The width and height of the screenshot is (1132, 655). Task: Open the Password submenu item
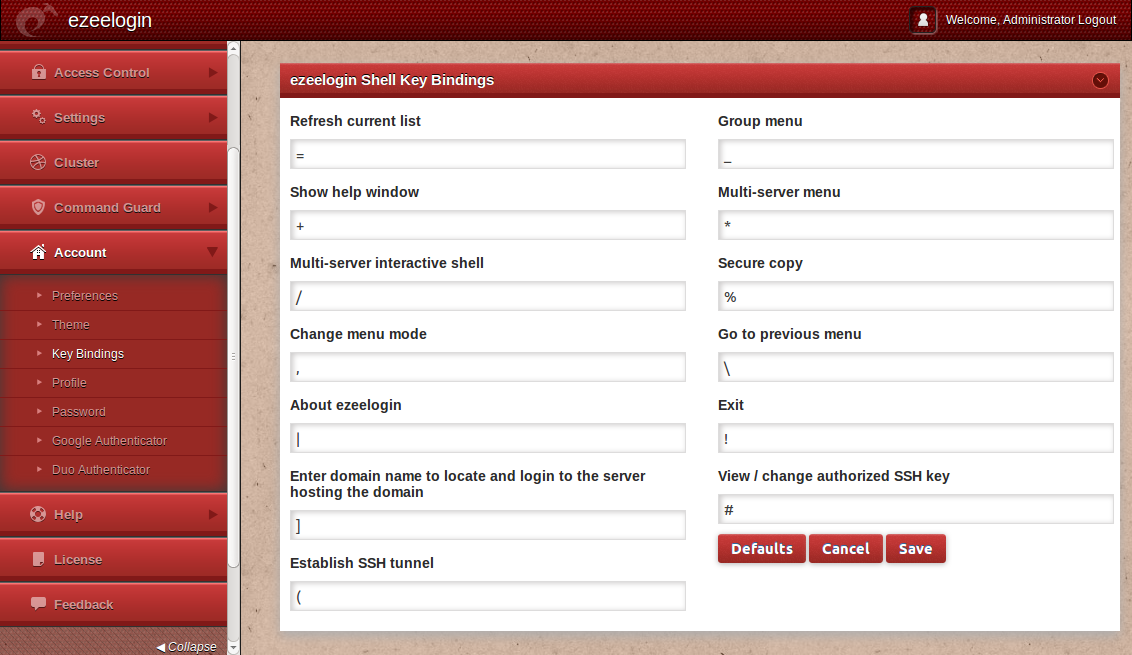79,411
